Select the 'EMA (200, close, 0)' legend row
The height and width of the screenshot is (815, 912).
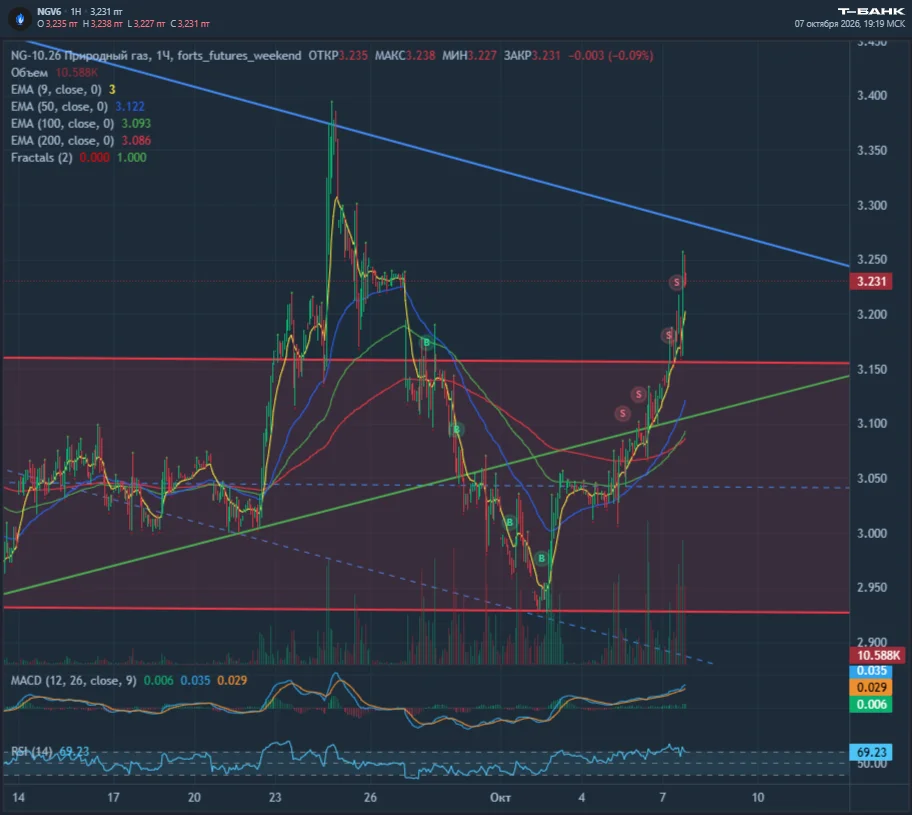point(81,140)
